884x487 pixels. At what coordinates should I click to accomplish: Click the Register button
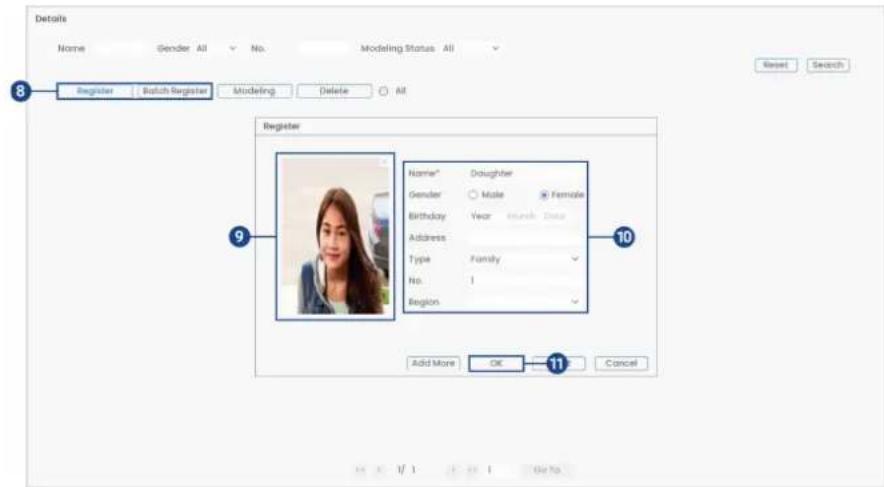click(x=95, y=91)
